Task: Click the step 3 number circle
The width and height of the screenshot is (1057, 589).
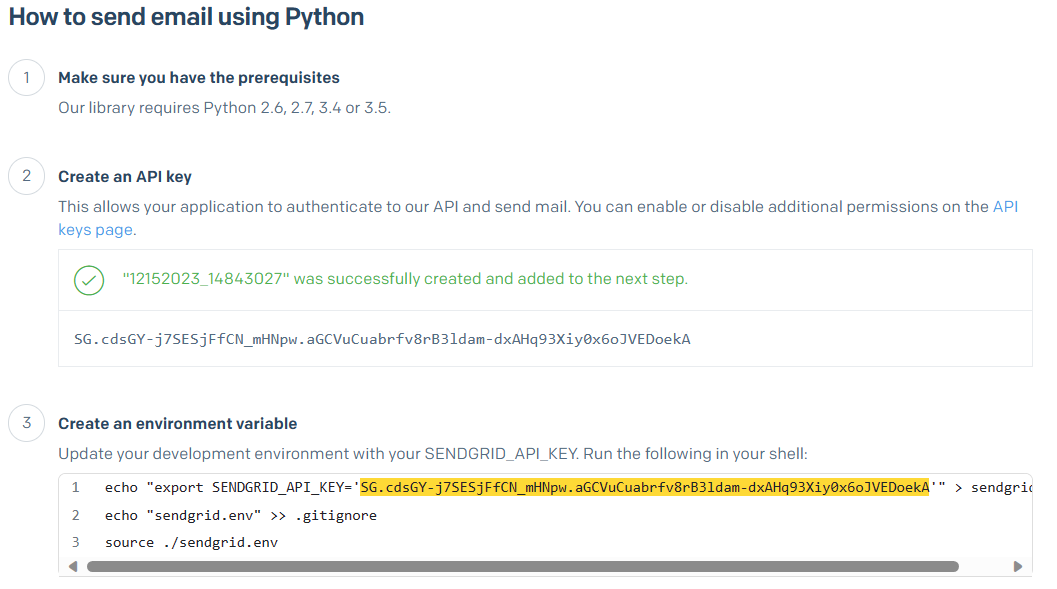Action: (x=27, y=423)
